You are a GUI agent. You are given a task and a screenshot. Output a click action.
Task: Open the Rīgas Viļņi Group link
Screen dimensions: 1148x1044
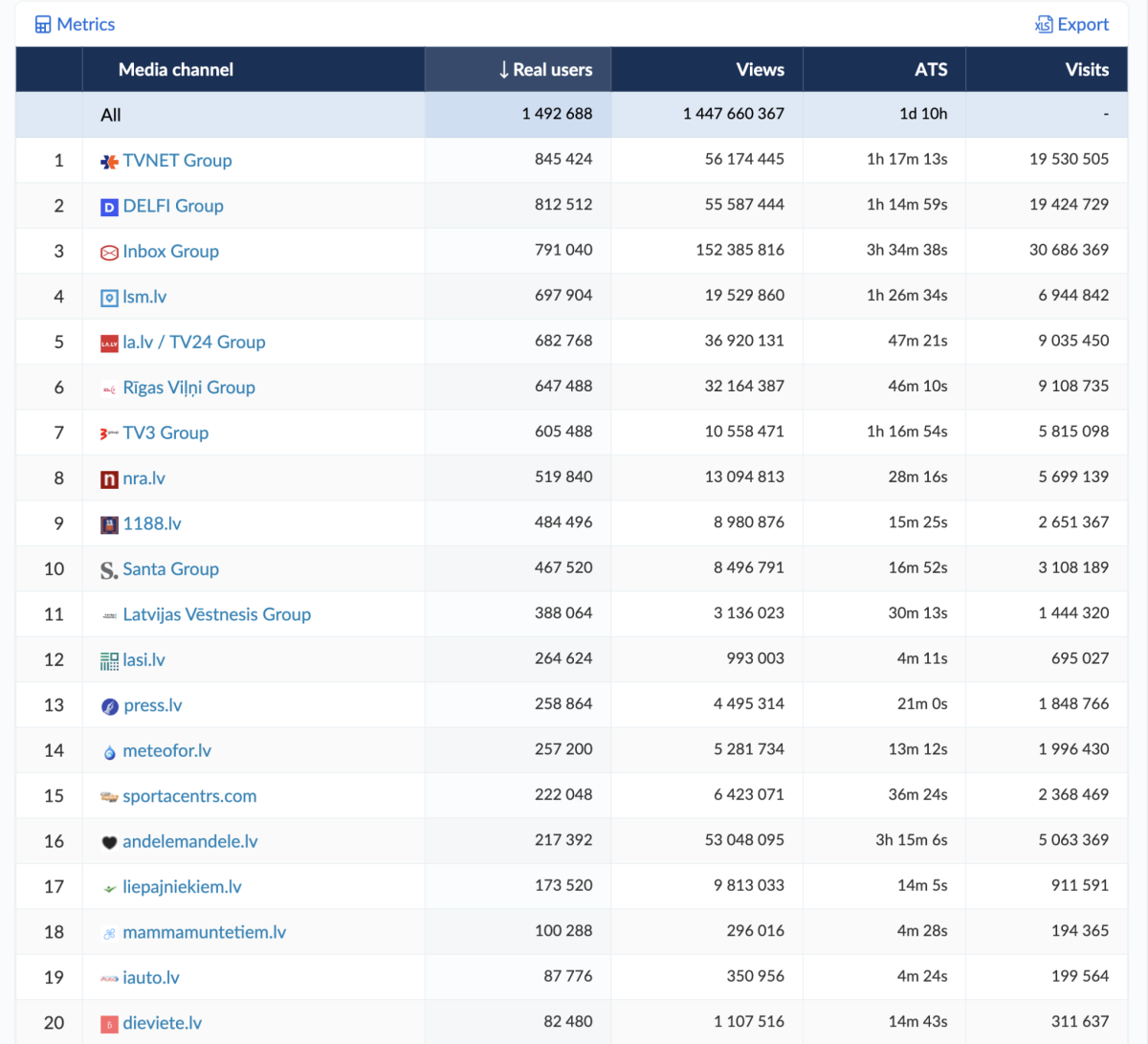click(x=188, y=388)
